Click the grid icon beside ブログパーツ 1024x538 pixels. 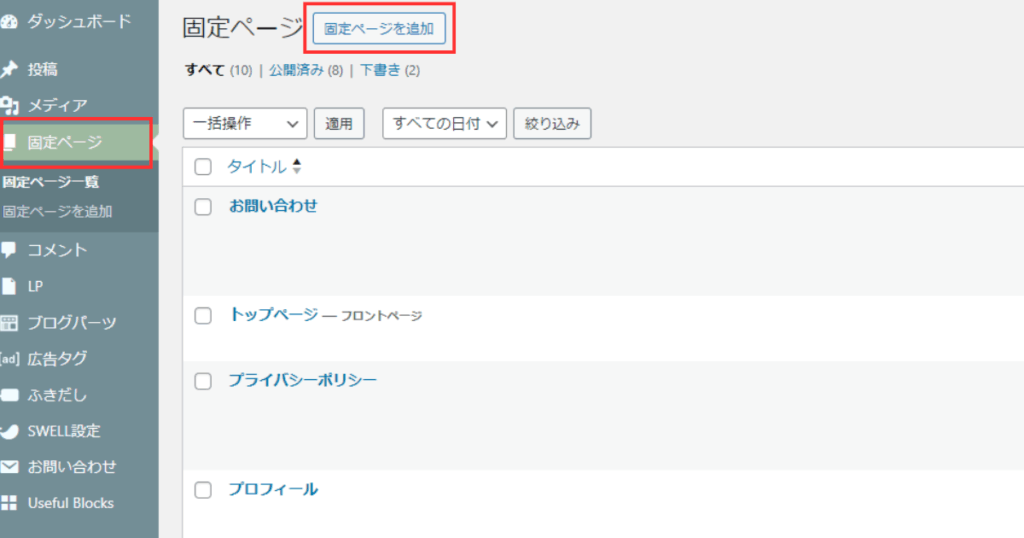pos(9,323)
